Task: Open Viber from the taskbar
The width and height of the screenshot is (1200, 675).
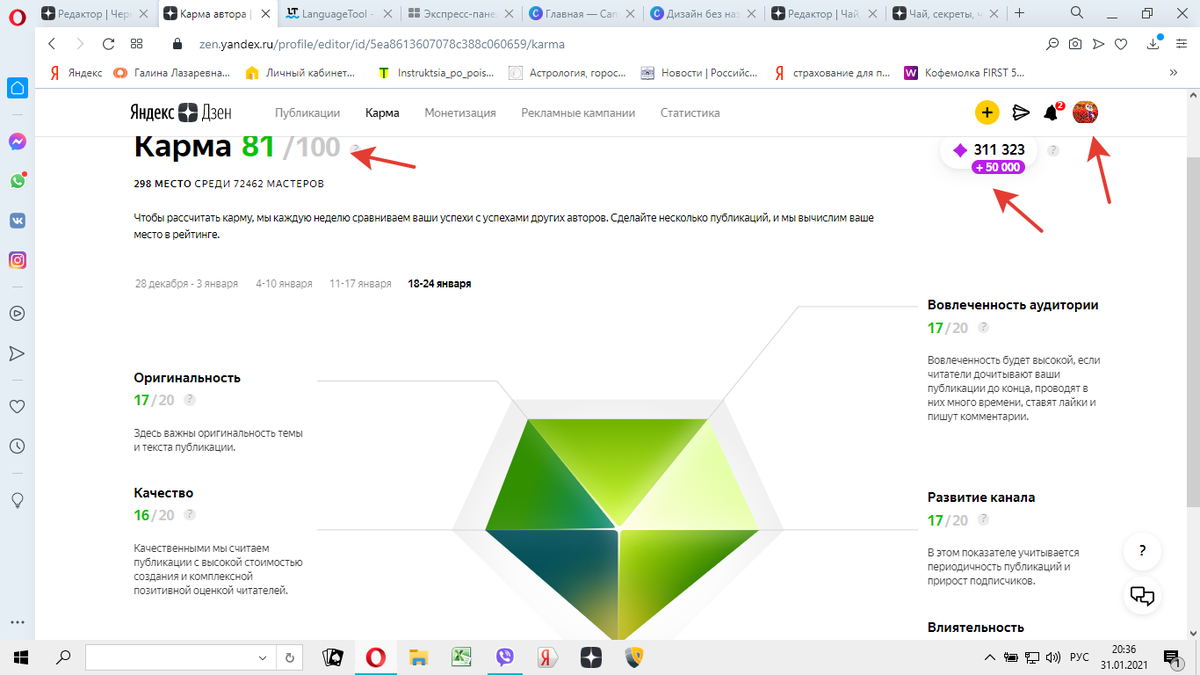Action: coord(505,657)
